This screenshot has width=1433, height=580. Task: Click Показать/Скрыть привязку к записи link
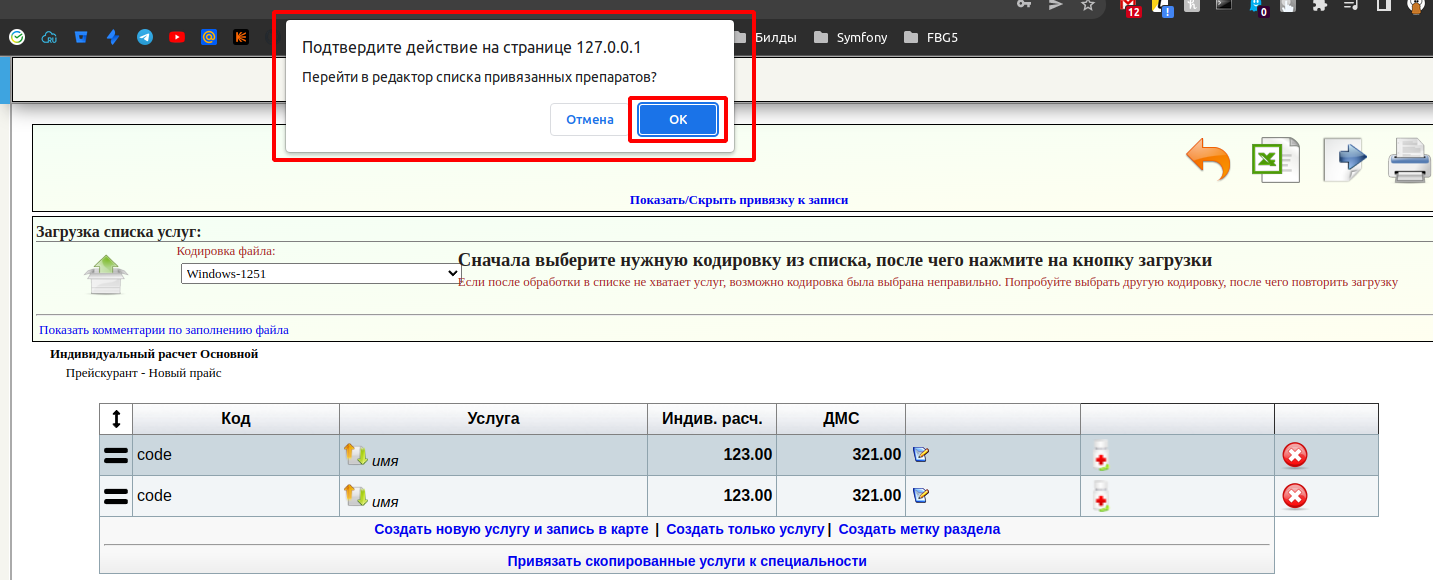pyautogui.click(x=738, y=200)
